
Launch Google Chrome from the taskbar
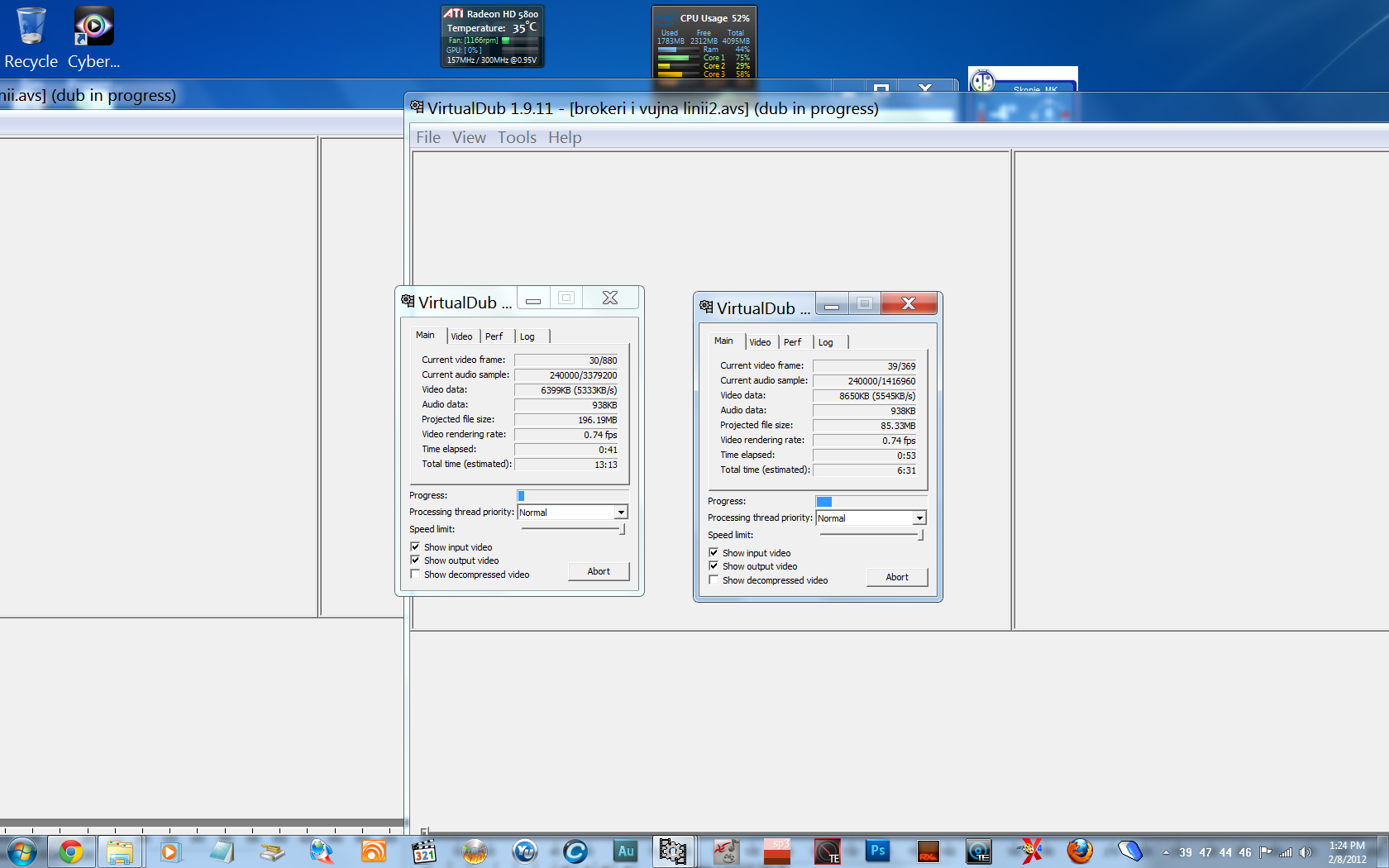[x=71, y=851]
